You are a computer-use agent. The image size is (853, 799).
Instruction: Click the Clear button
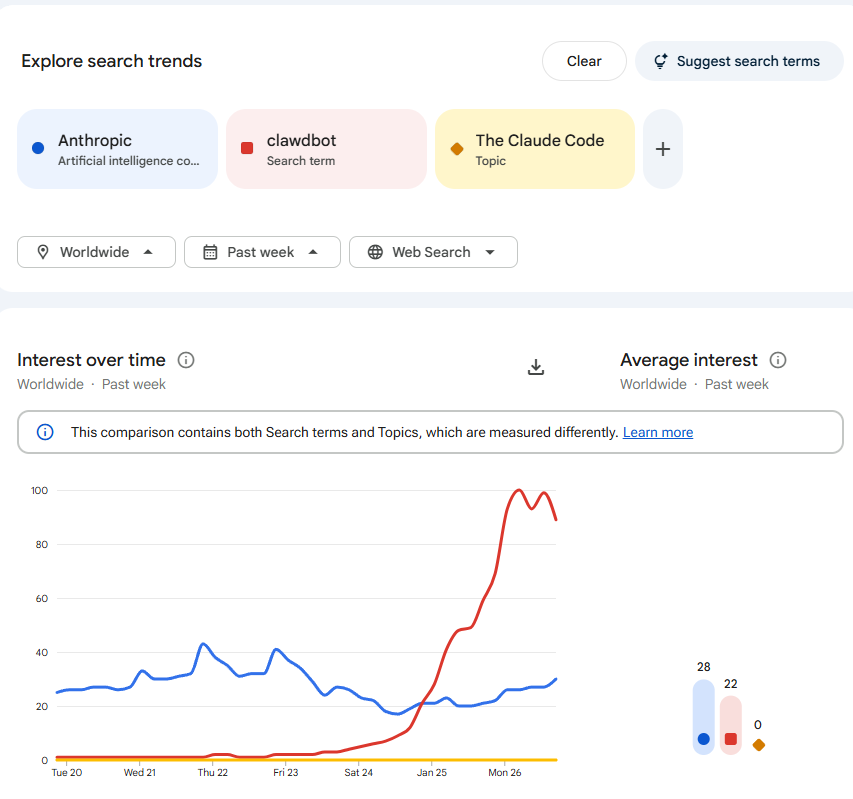(x=584, y=61)
